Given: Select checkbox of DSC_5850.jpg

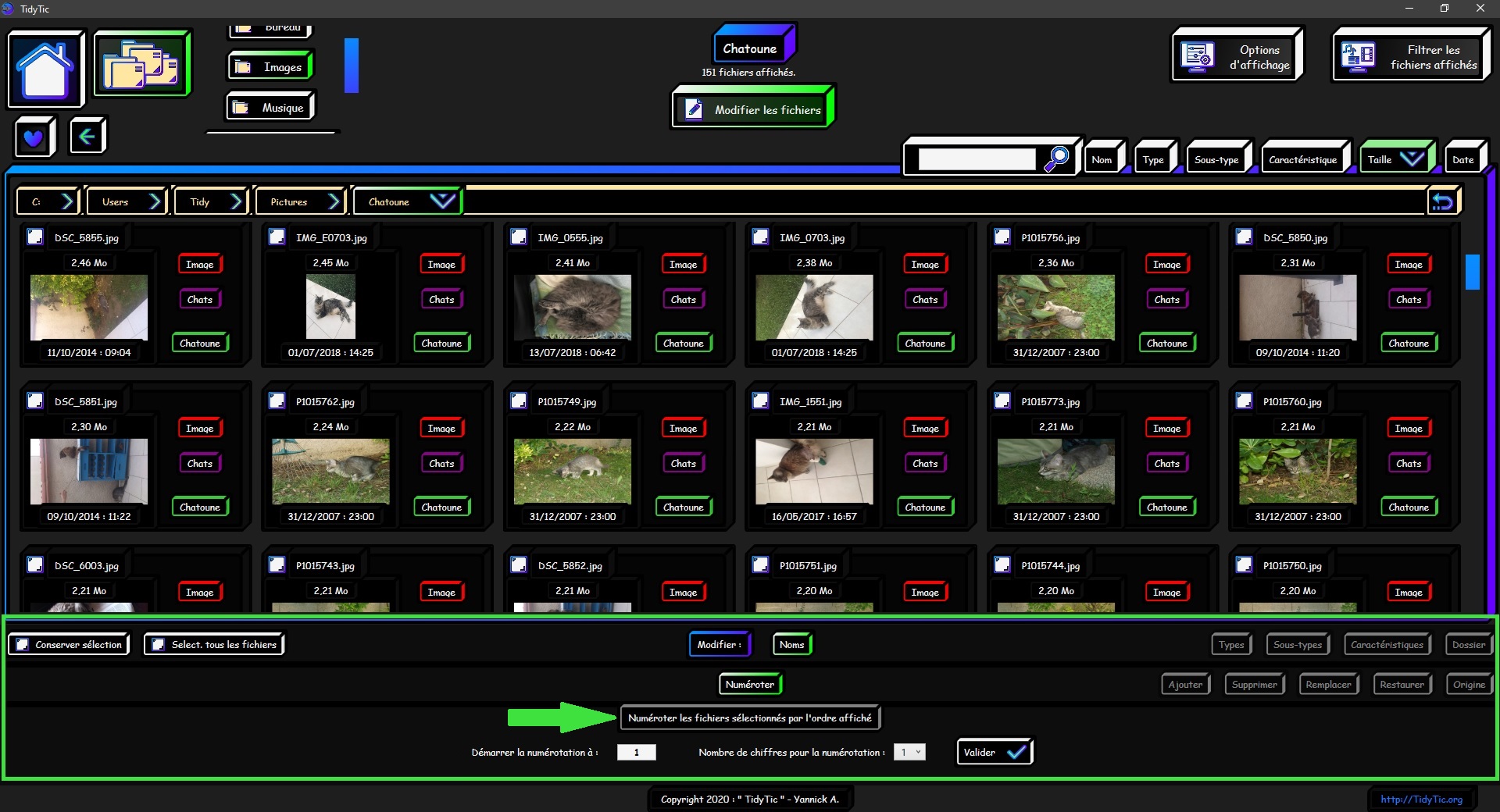Looking at the screenshot, I should (1244, 237).
